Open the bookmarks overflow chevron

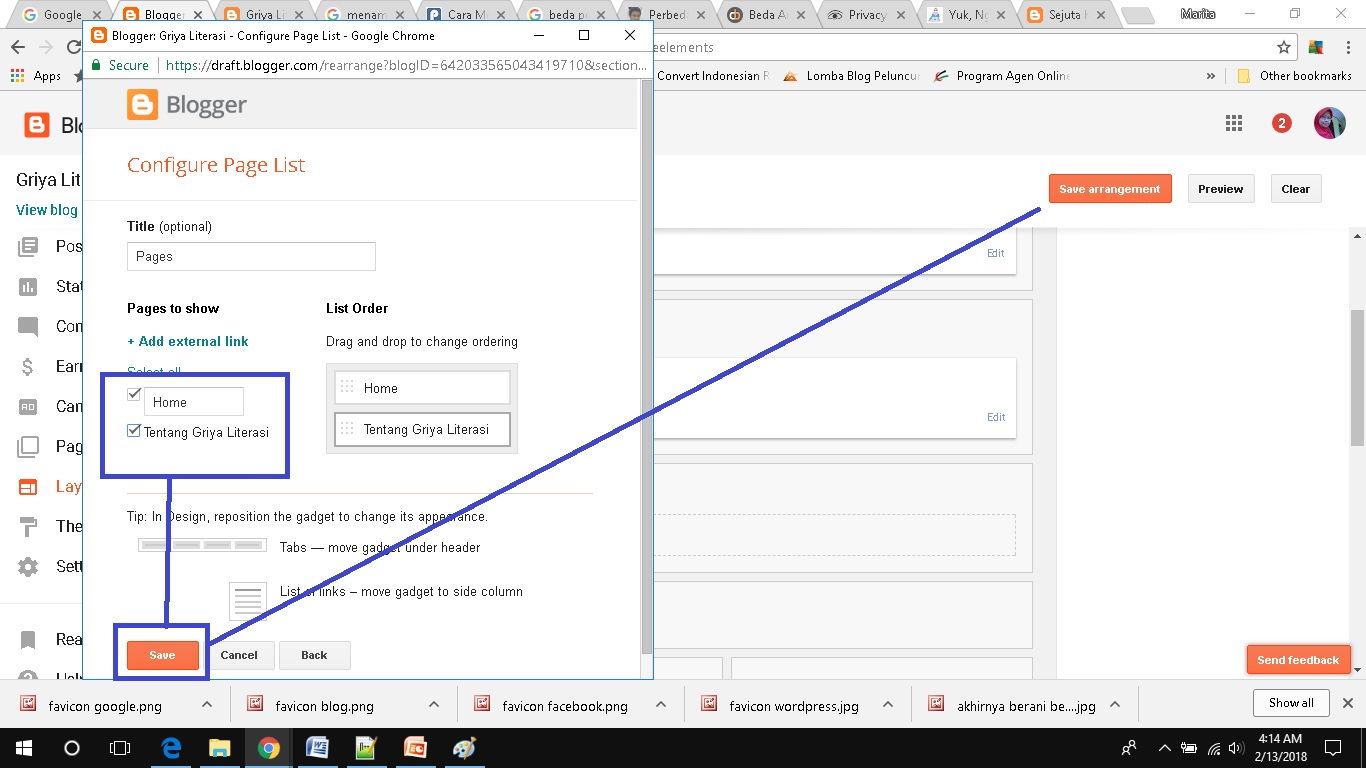point(1211,75)
